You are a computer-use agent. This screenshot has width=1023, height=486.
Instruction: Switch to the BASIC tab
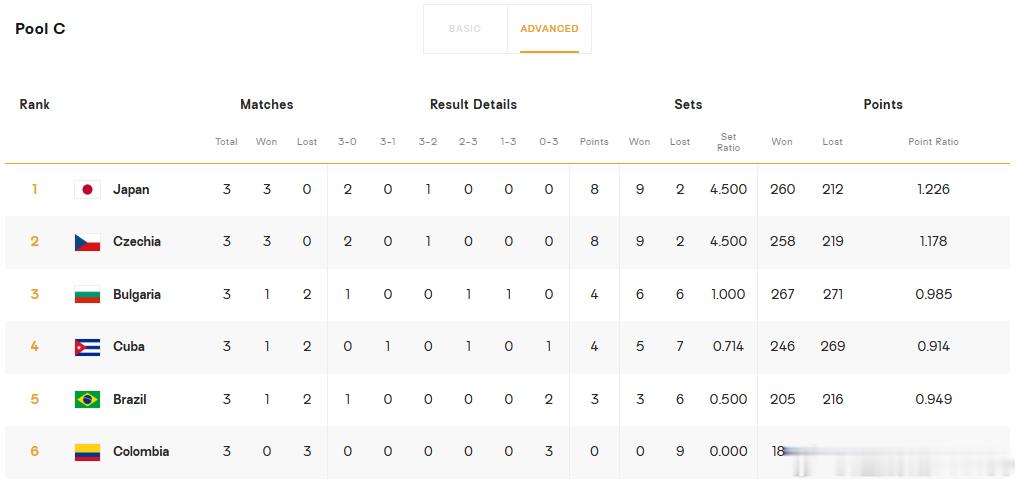(x=465, y=29)
